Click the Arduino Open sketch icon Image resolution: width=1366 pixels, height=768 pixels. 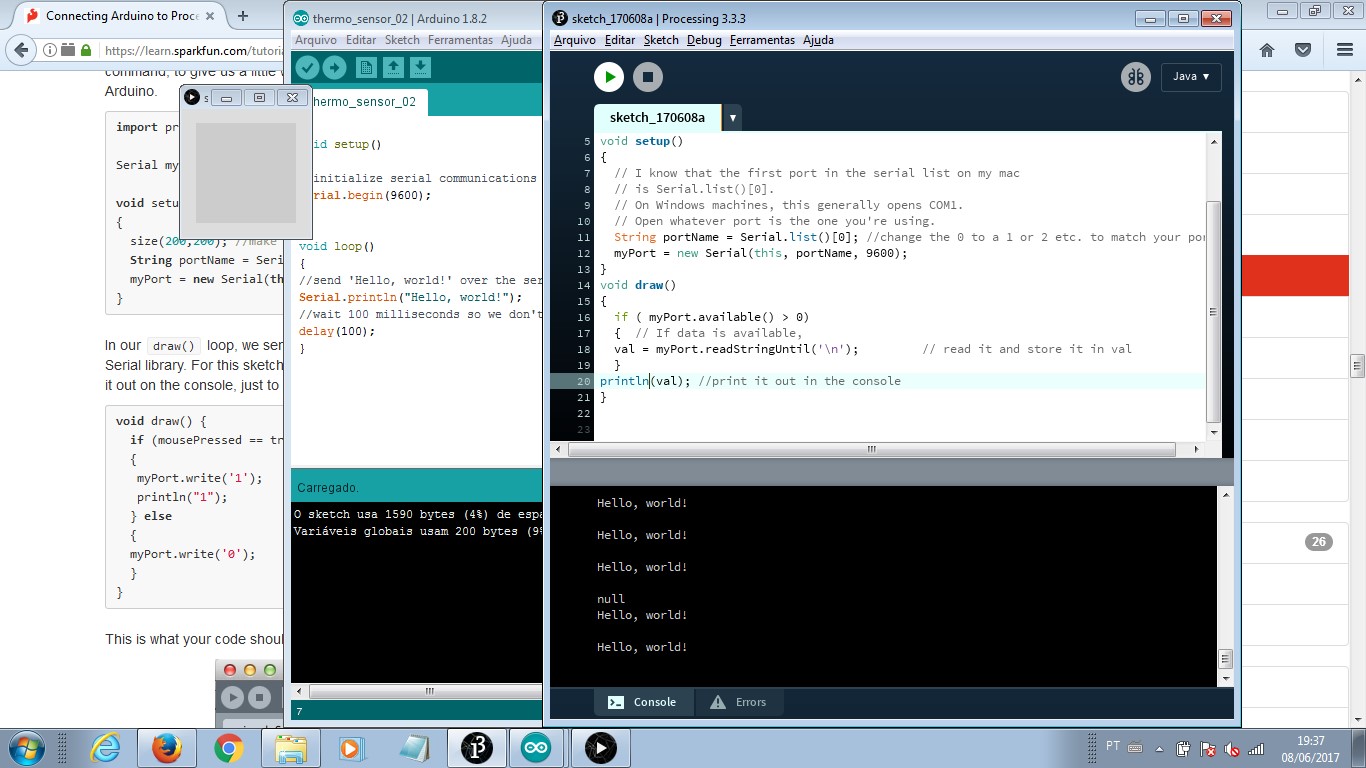coord(393,67)
